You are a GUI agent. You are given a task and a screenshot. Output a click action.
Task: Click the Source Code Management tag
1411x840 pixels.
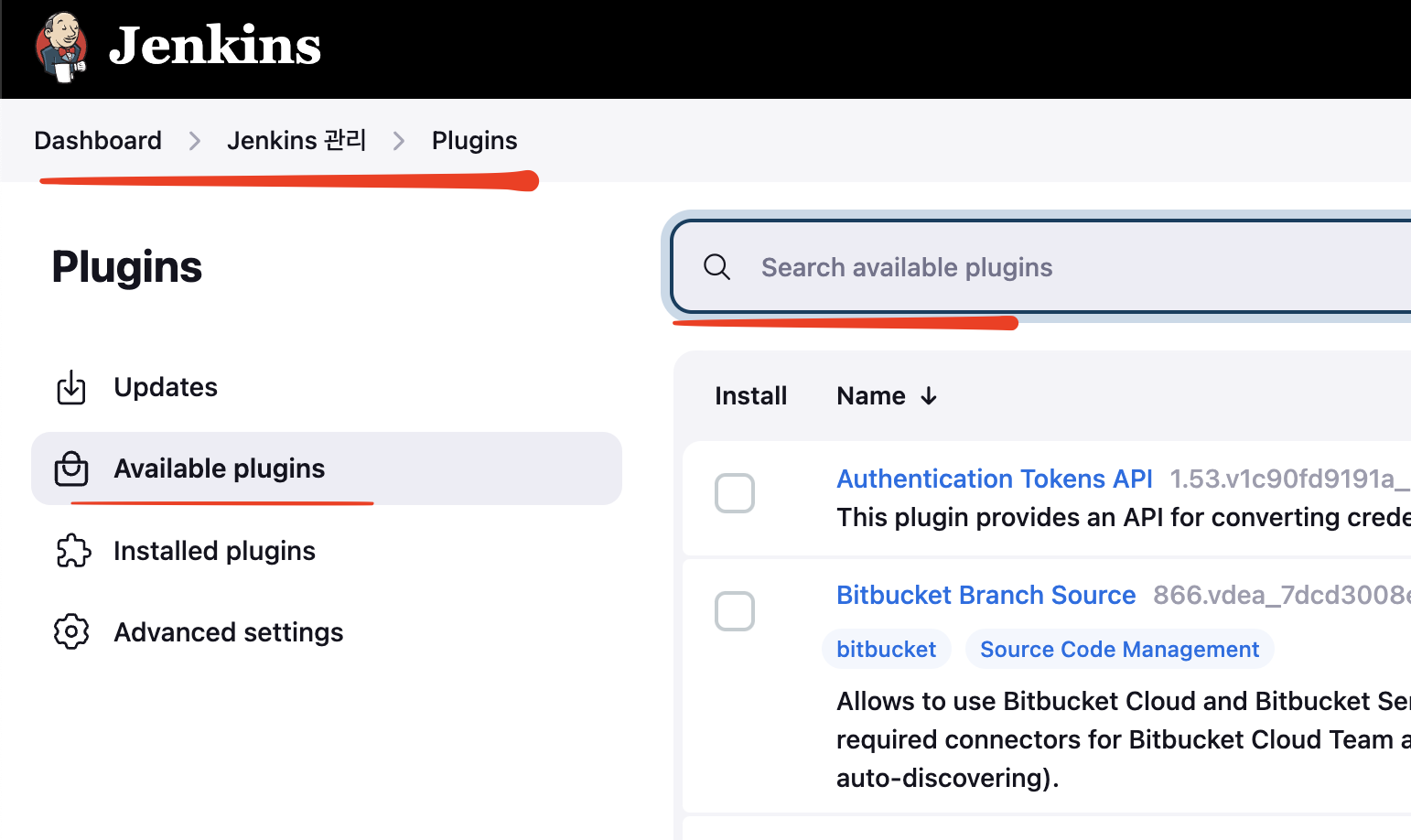tap(1119, 649)
